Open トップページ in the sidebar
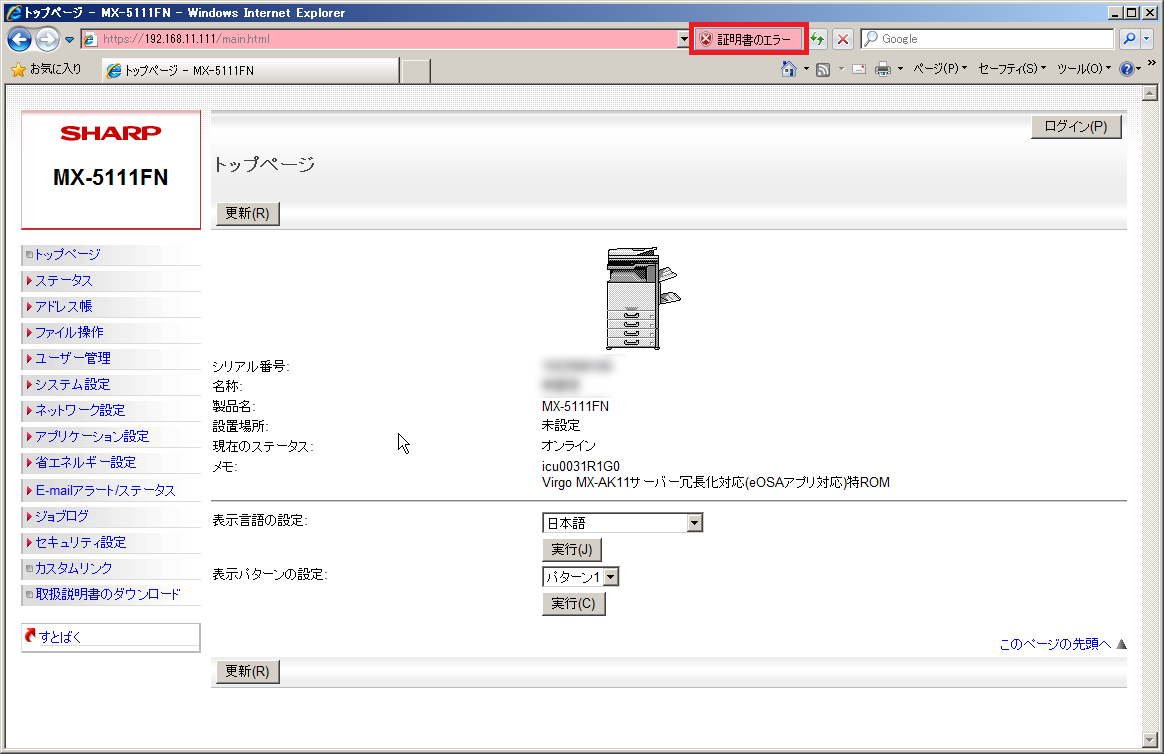Image resolution: width=1164 pixels, height=754 pixels. (x=68, y=255)
